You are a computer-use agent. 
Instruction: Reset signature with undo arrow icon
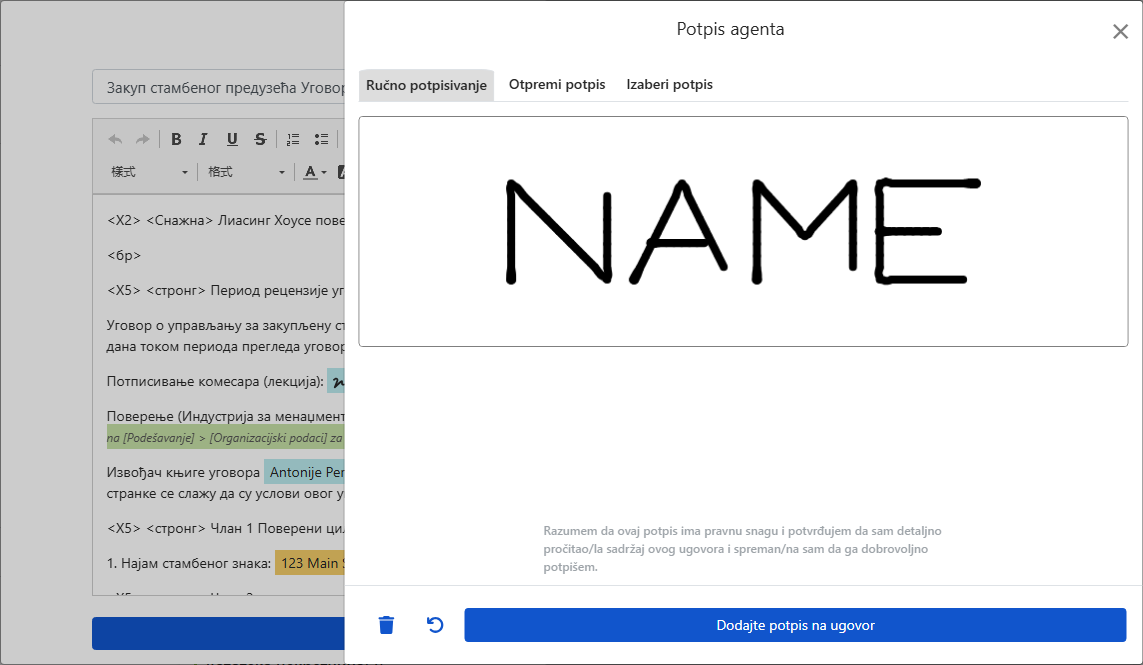(434, 625)
